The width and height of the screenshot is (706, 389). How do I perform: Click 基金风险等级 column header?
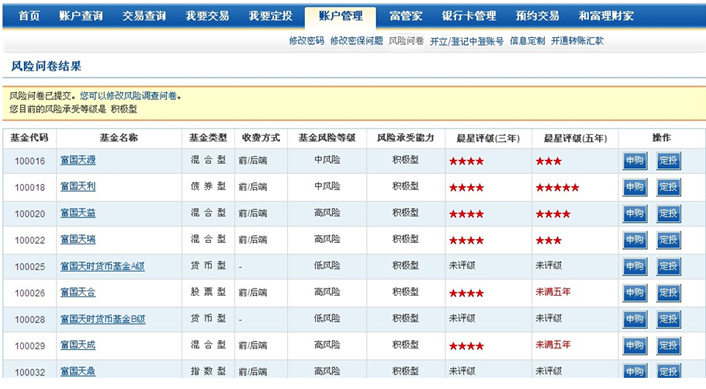(x=327, y=138)
